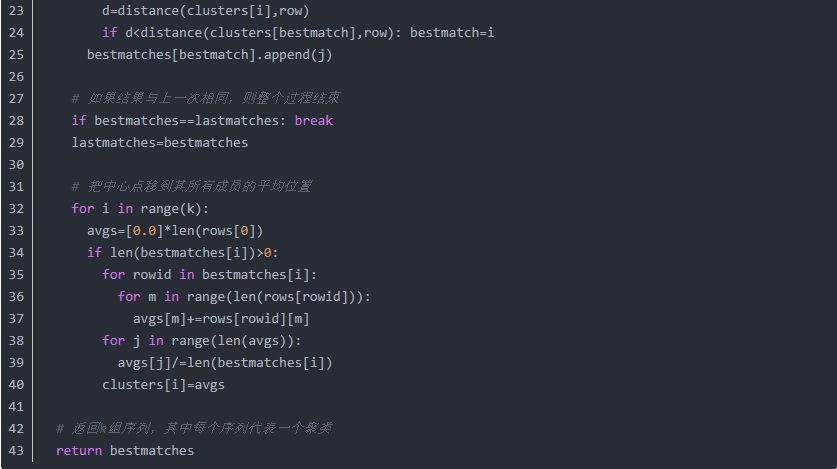Click the avgs[m]+=rows[rowid][m] statement
This screenshot has width=837, height=469.
[x=221, y=318]
